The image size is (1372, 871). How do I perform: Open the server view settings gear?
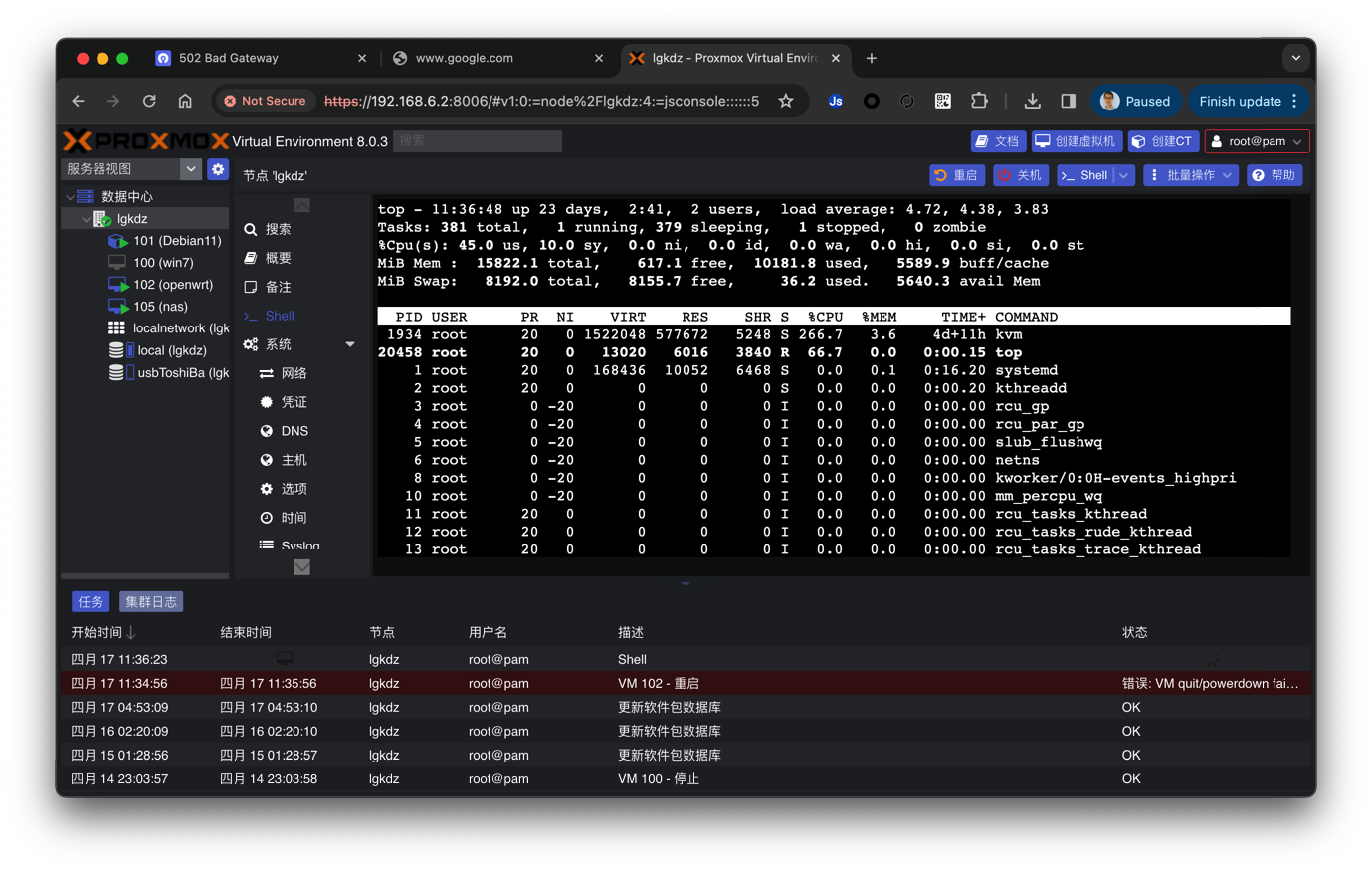(218, 169)
